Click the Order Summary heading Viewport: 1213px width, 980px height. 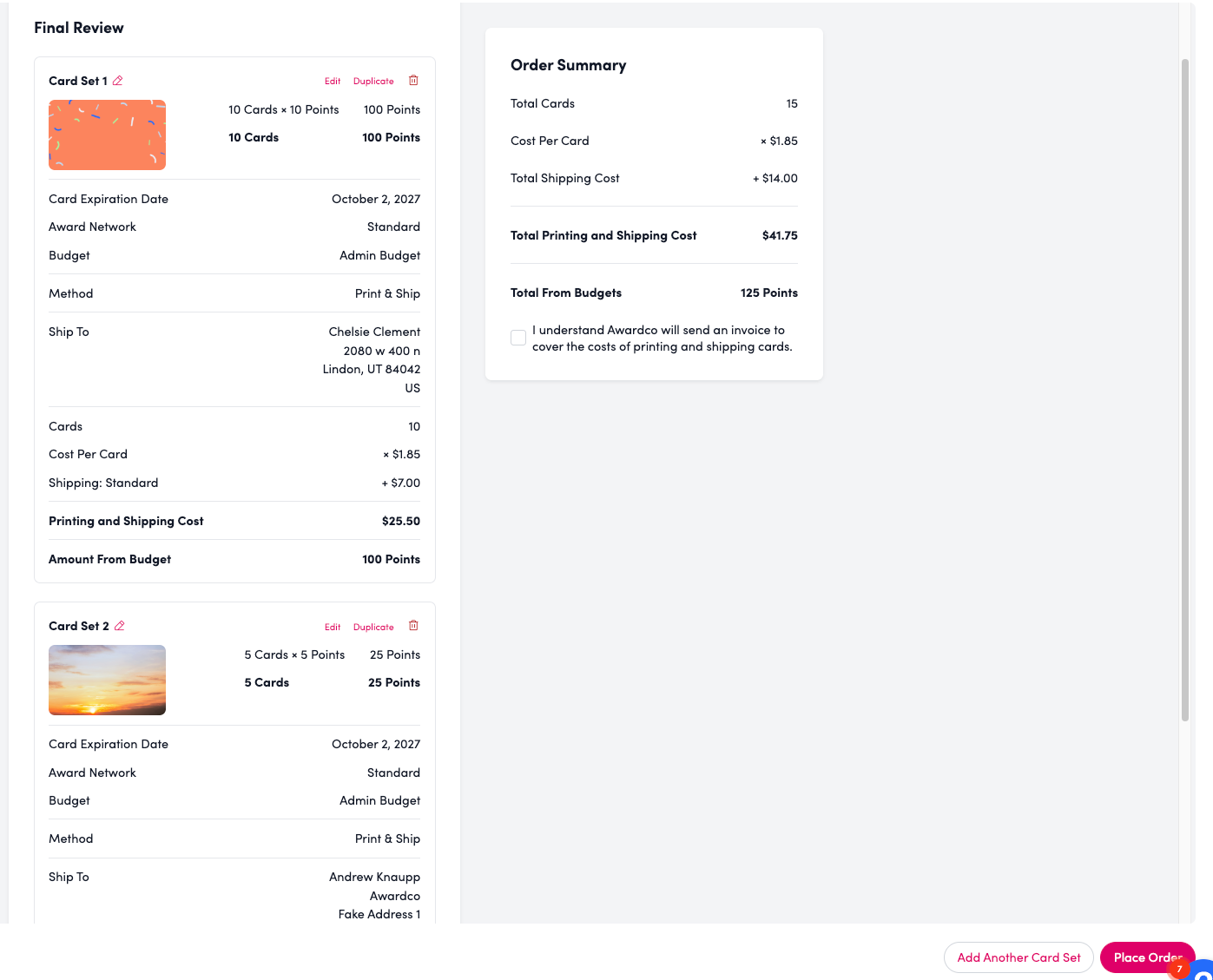click(568, 65)
